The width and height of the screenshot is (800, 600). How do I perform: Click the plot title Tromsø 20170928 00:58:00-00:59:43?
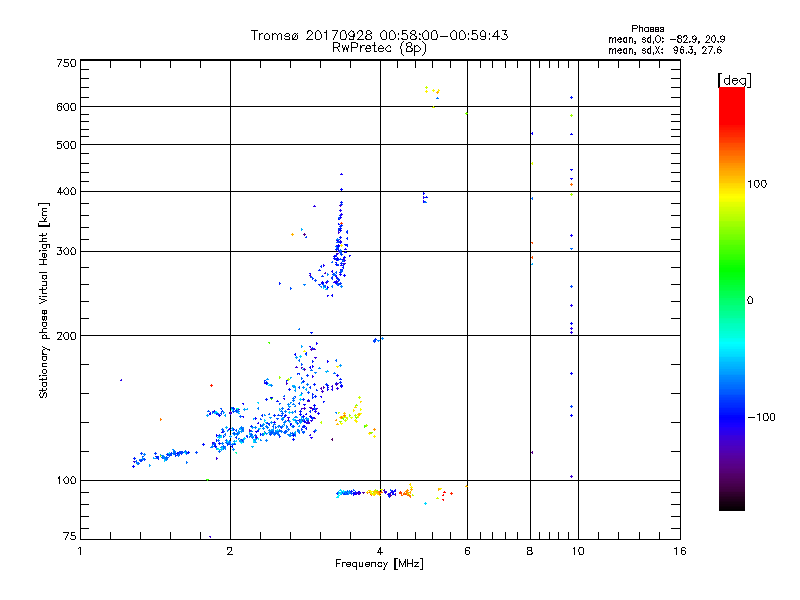[x=379, y=35]
